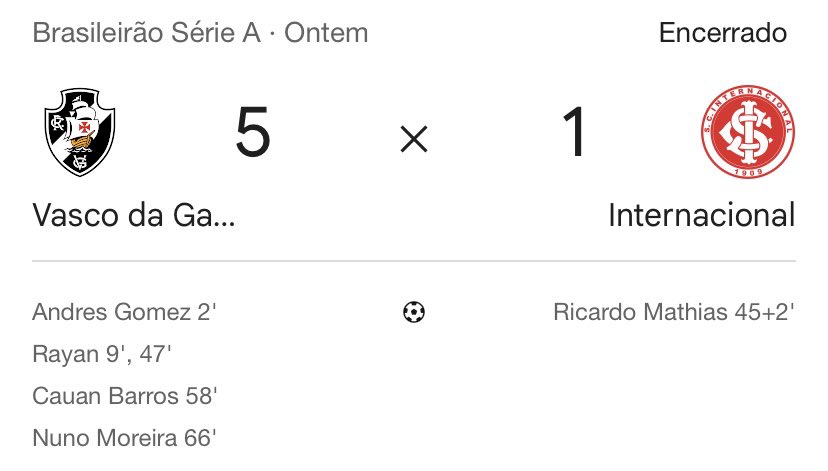Image resolution: width=828 pixels, height=471 pixels.
Task: Select Internacional's score of 1
Action: tap(575, 134)
